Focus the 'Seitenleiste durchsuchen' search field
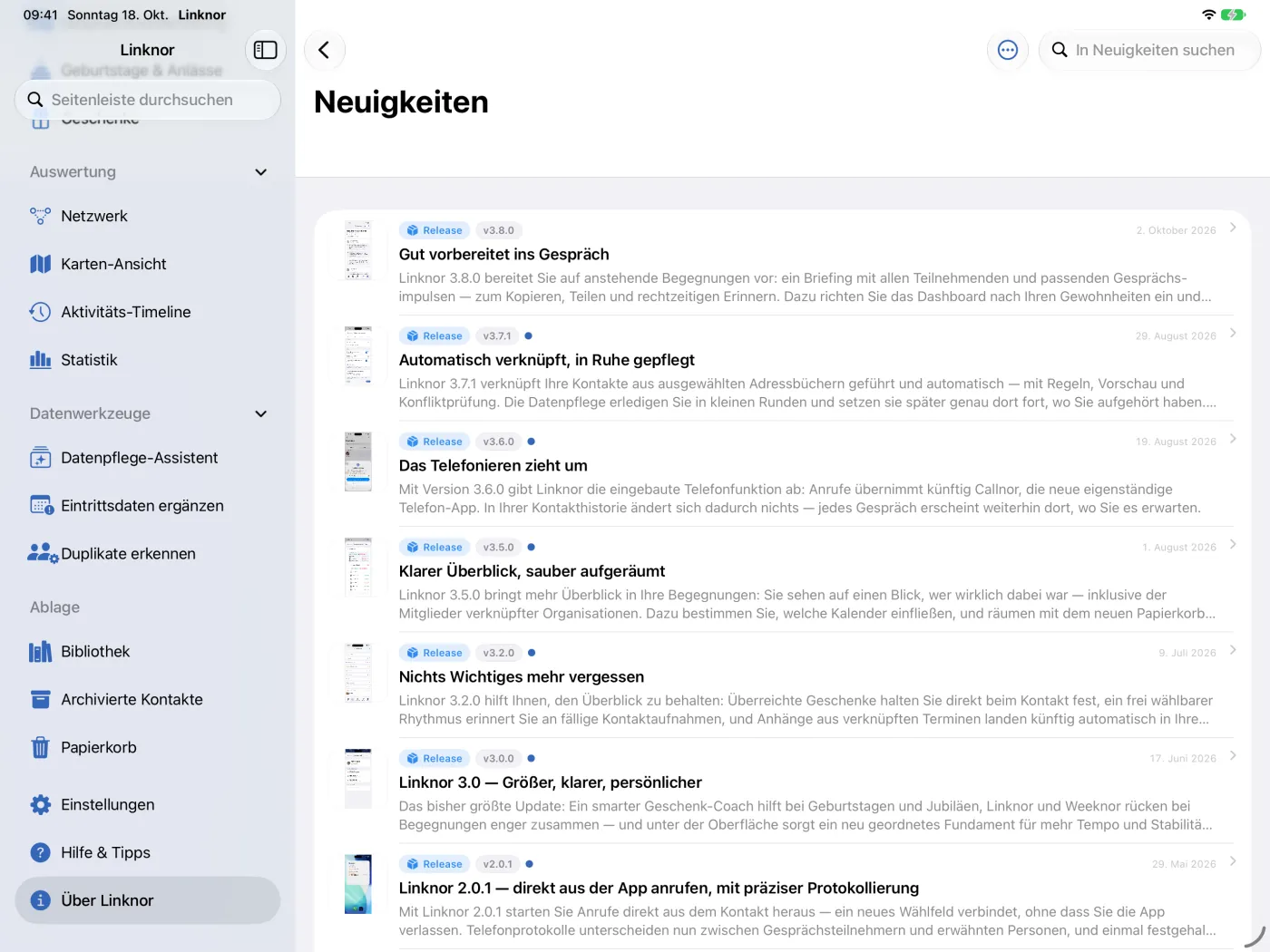 pyautogui.click(x=148, y=100)
